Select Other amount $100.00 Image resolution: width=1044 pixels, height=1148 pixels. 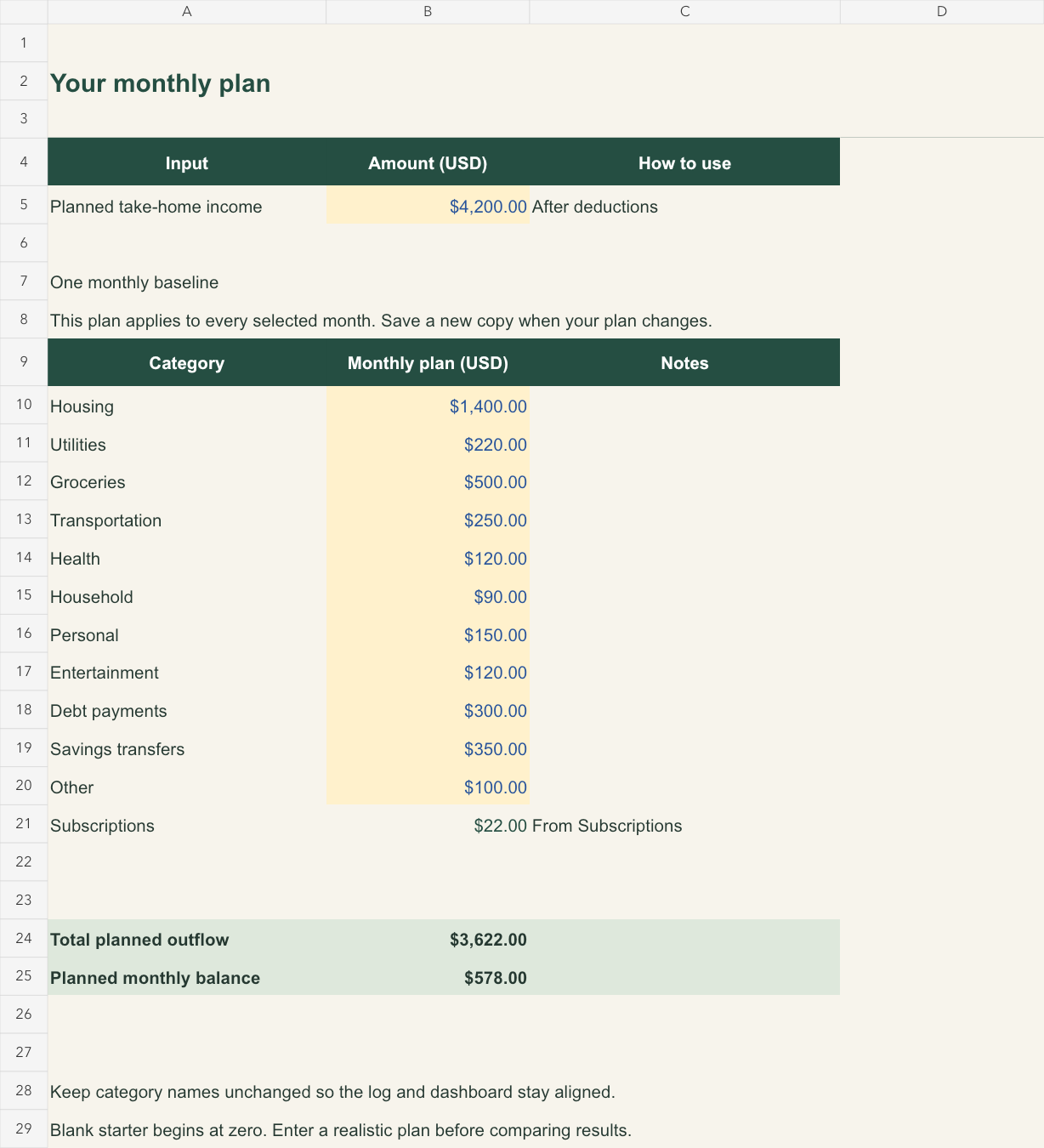pyautogui.click(x=428, y=787)
